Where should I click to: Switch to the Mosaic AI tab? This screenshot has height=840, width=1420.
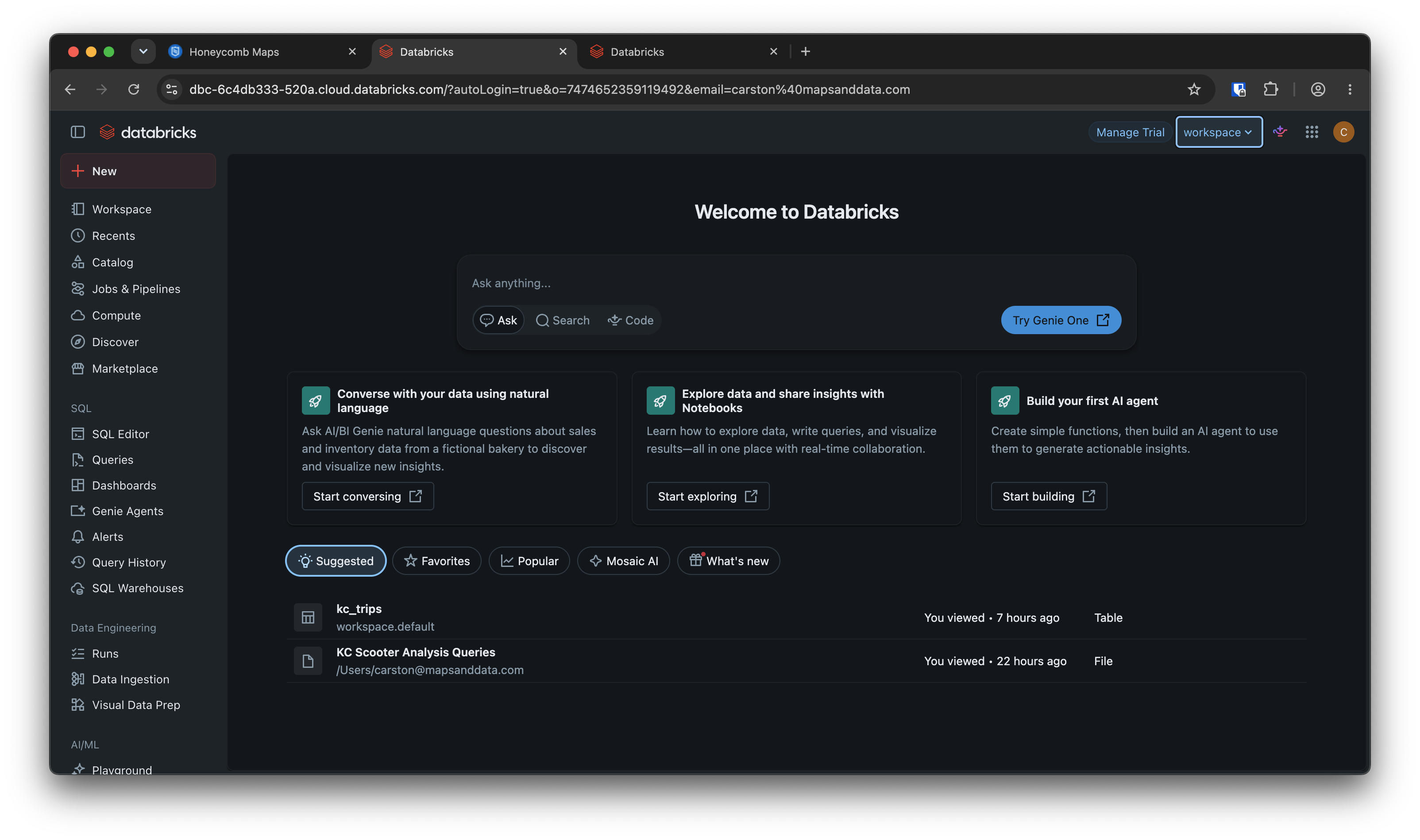624,561
